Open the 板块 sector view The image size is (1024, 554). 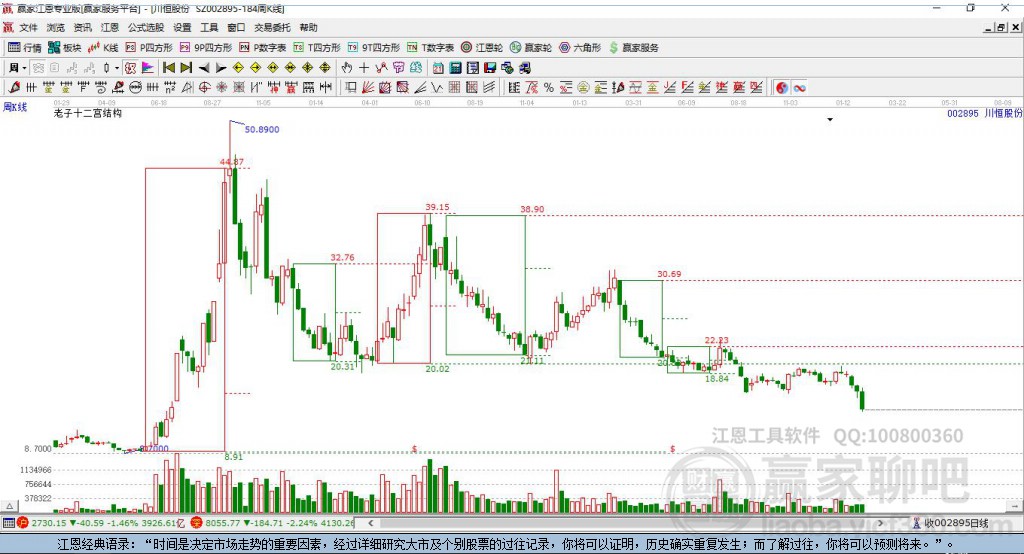tap(65, 48)
